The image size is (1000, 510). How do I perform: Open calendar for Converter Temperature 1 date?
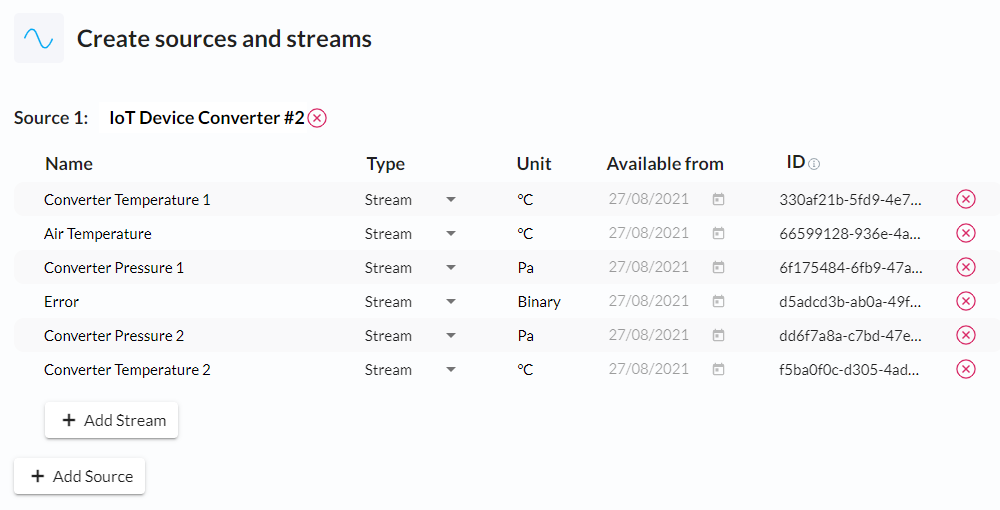(718, 200)
